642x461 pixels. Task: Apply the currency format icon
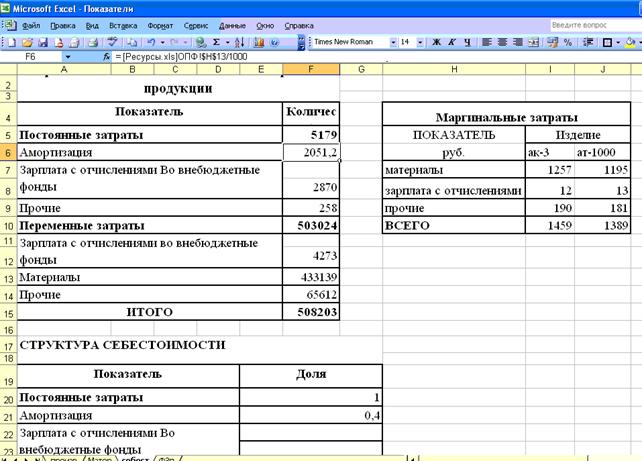pyautogui.click(x=552, y=42)
